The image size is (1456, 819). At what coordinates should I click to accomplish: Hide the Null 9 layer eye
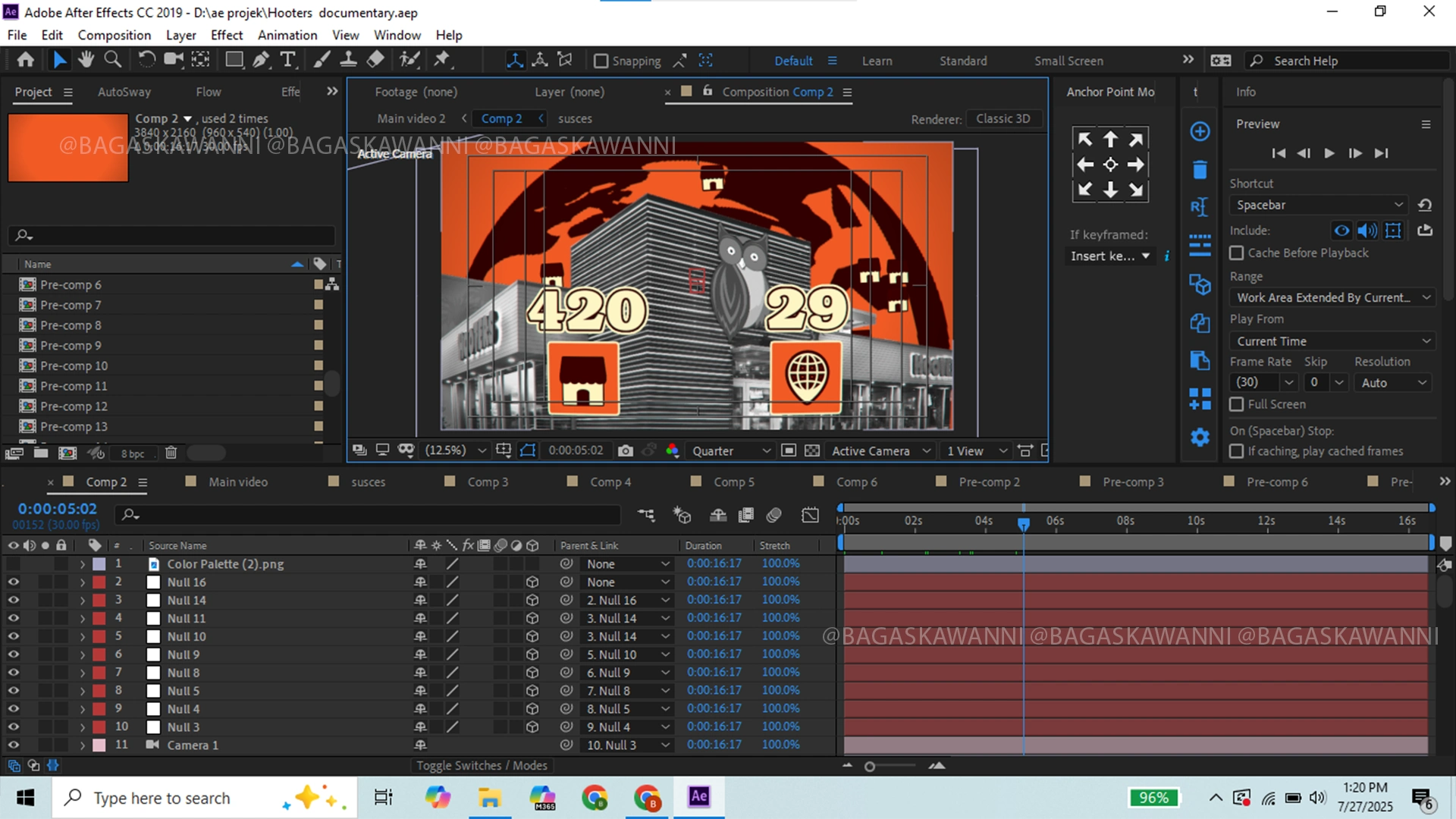click(x=14, y=654)
